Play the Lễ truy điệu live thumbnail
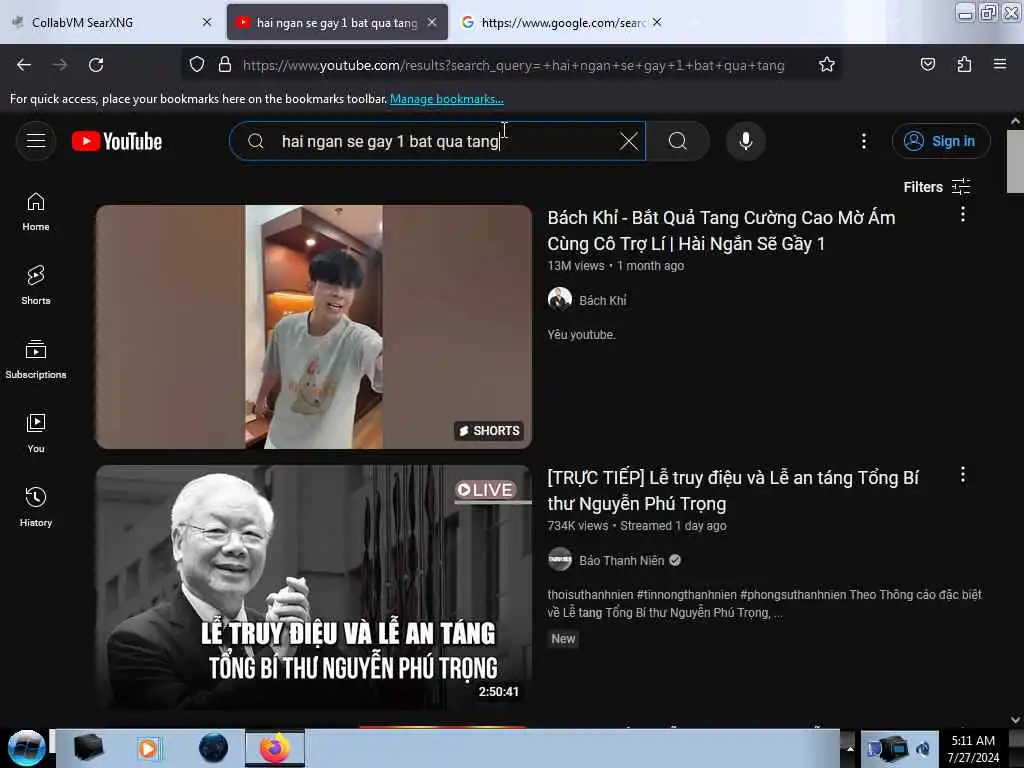Image resolution: width=1024 pixels, height=768 pixels. (314, 587)
